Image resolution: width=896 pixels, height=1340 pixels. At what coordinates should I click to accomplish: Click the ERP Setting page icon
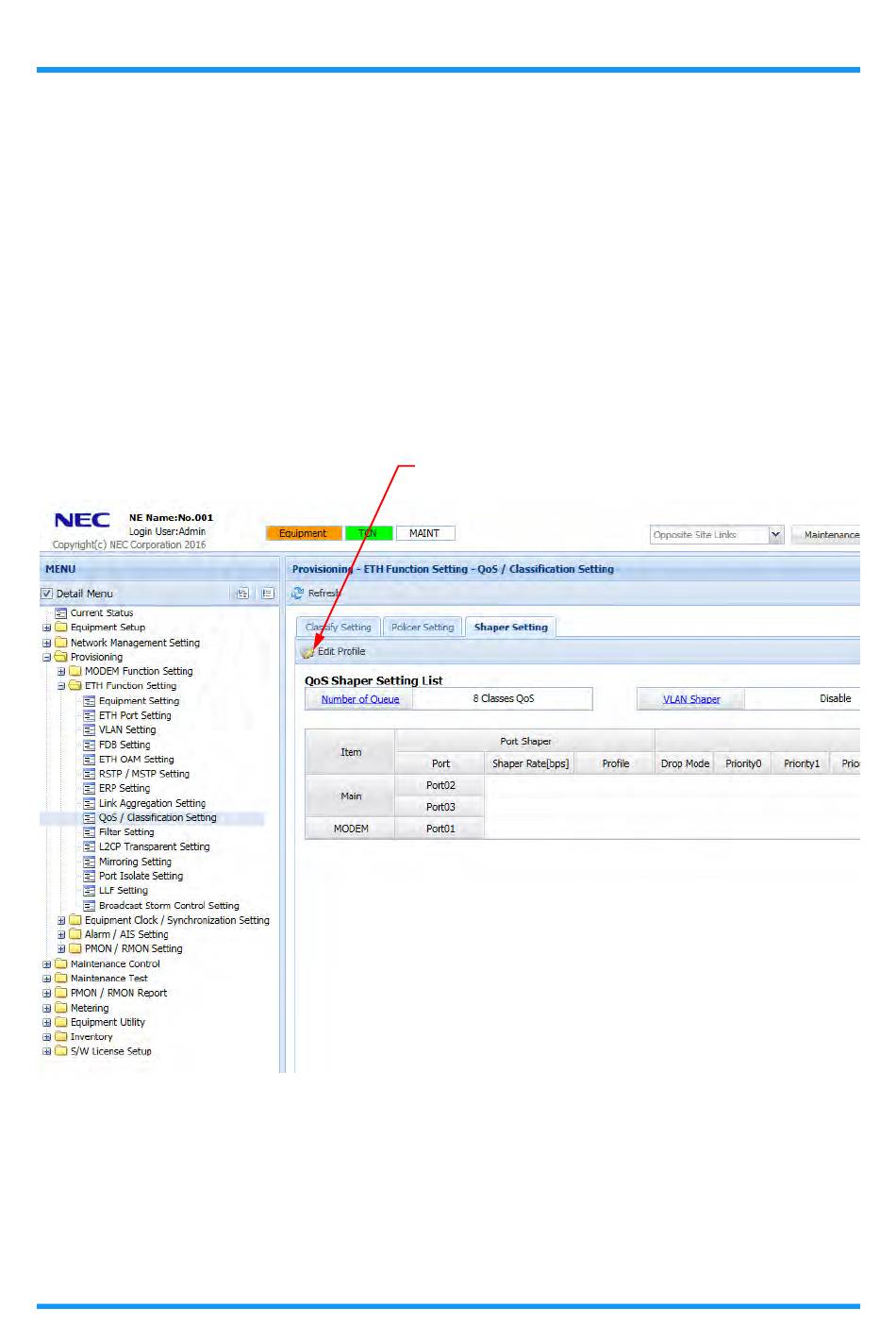90,788
